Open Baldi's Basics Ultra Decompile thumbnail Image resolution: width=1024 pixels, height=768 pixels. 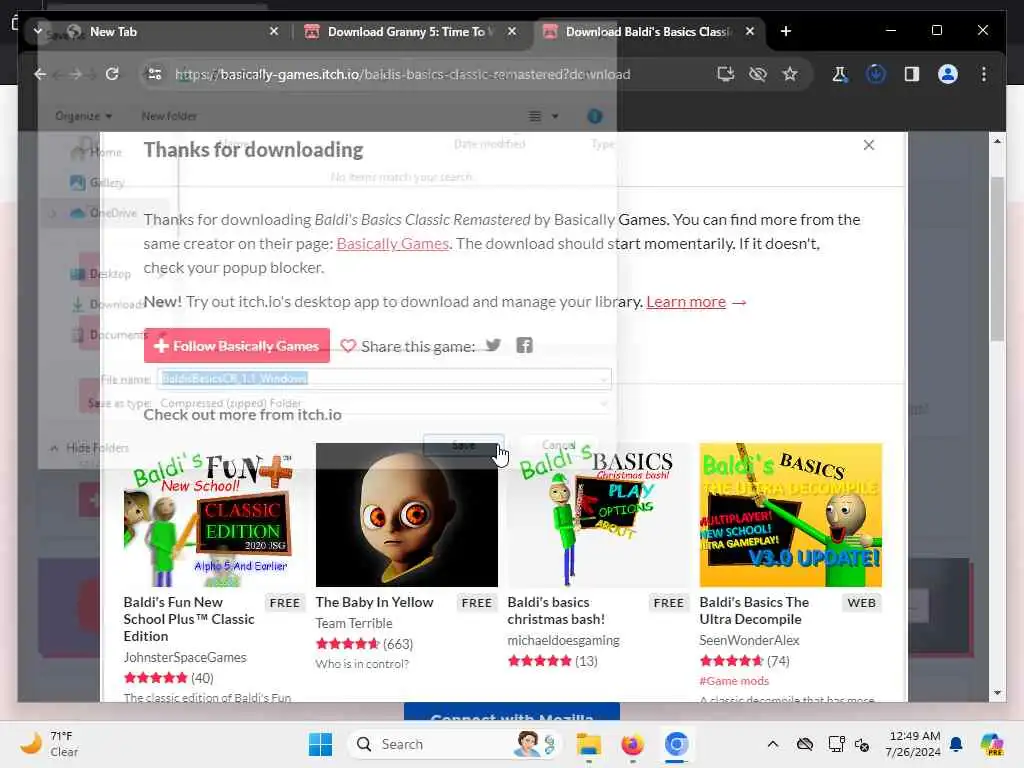click(x=790, y=515)
